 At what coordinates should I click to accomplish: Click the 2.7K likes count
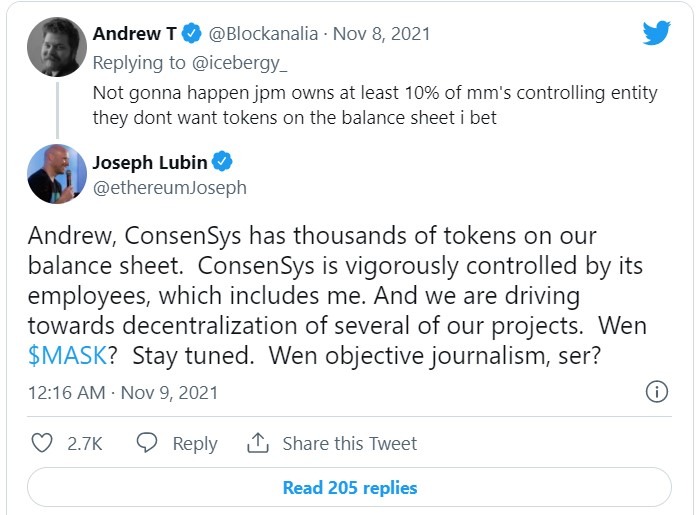pyautogui.click(x=85, y=443)
